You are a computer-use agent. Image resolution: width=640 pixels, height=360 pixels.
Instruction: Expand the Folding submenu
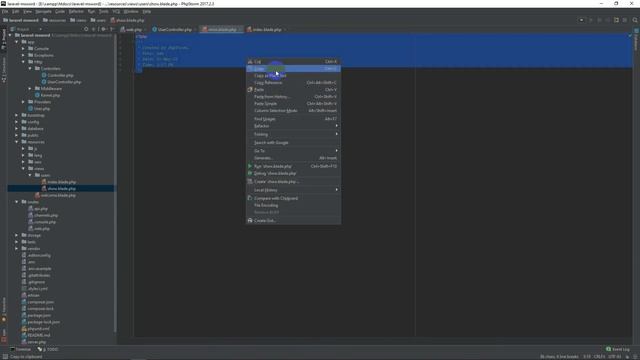coord(293,134)
